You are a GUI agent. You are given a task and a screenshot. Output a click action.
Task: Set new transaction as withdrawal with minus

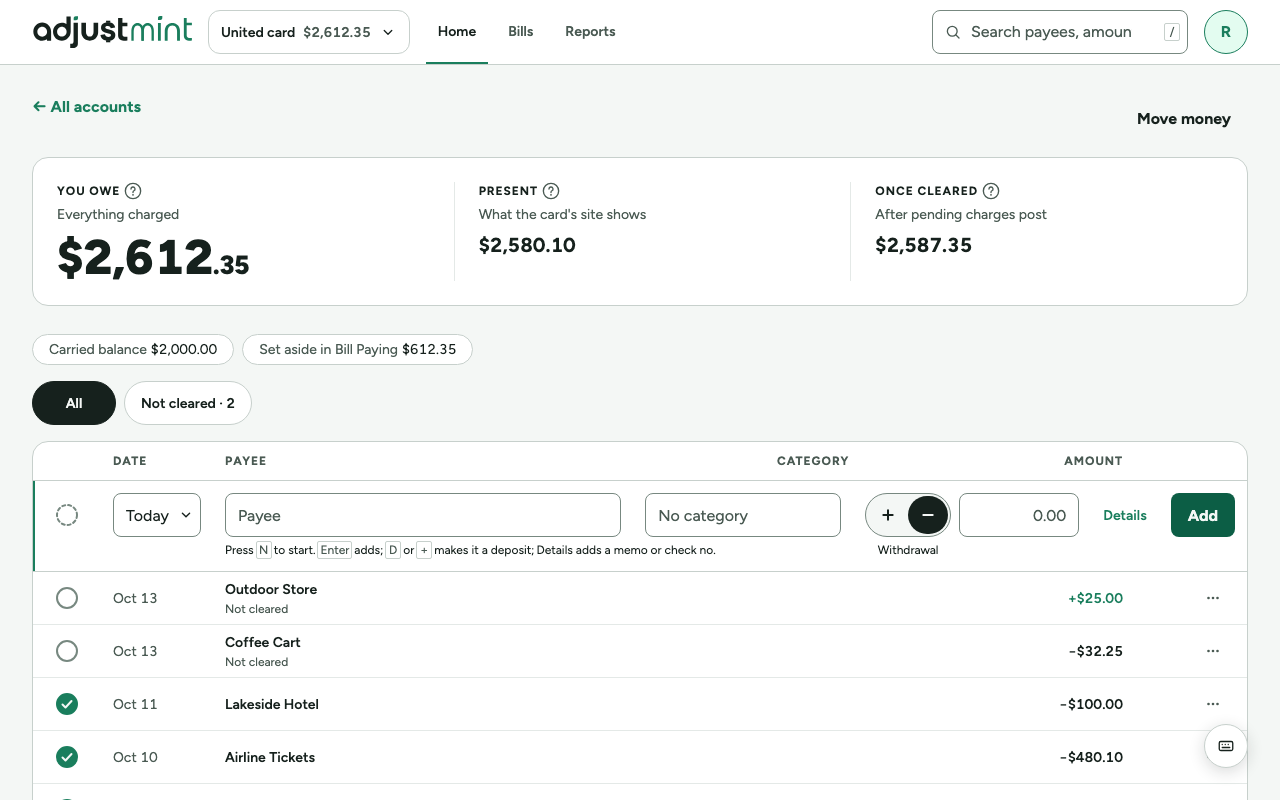928,515
